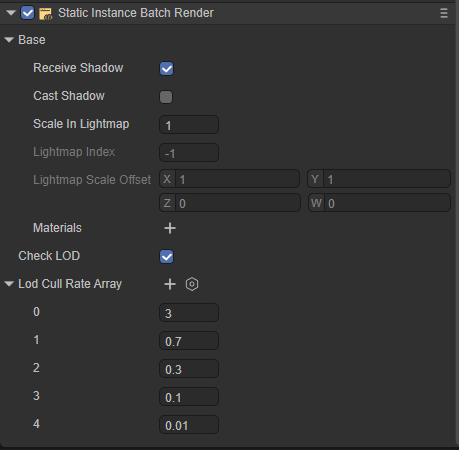Select the Lightmap Index value field
The height and width of the screenshot is (450, 459).
click(189, 153)
